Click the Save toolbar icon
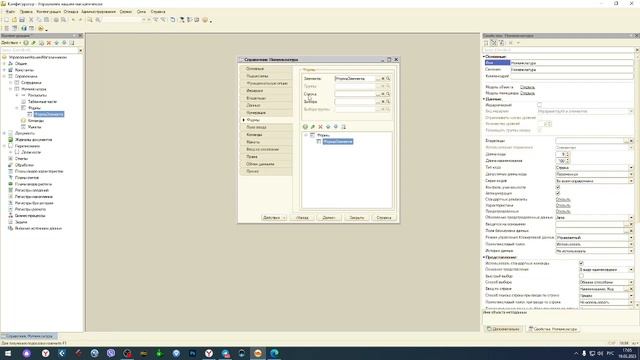The width and height of the screenshot is (640, 360). click(x=22, y=20)
